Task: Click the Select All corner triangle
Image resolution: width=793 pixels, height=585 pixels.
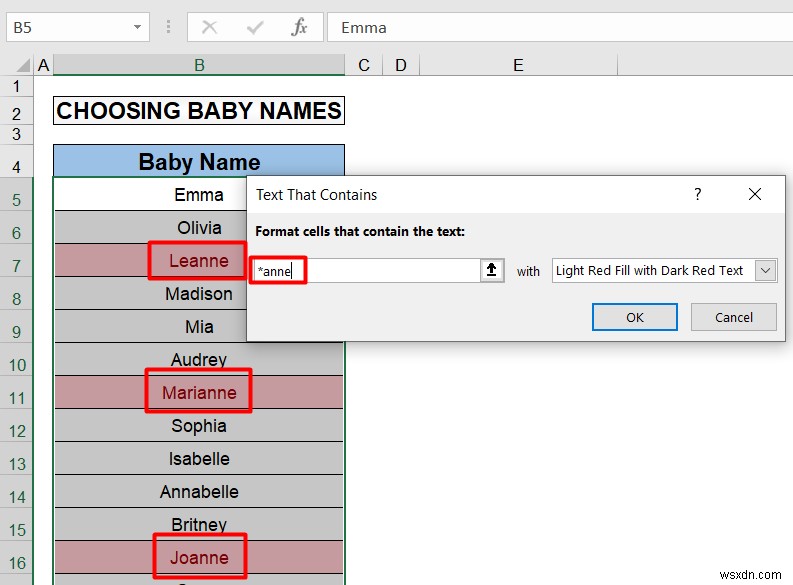Action: [23, 65]
